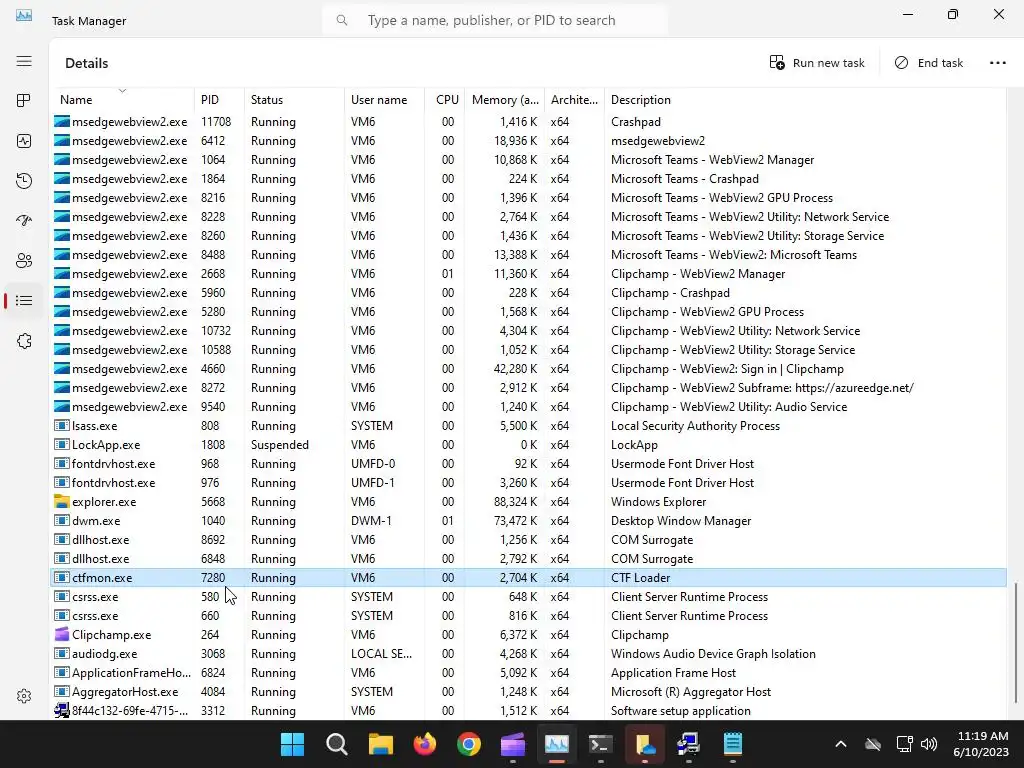Image resolution: width=1024 pixels, height=768 pixels.
Task: Select fontdrvhost.exe with PID 976
Action: (x=529, y=483)
